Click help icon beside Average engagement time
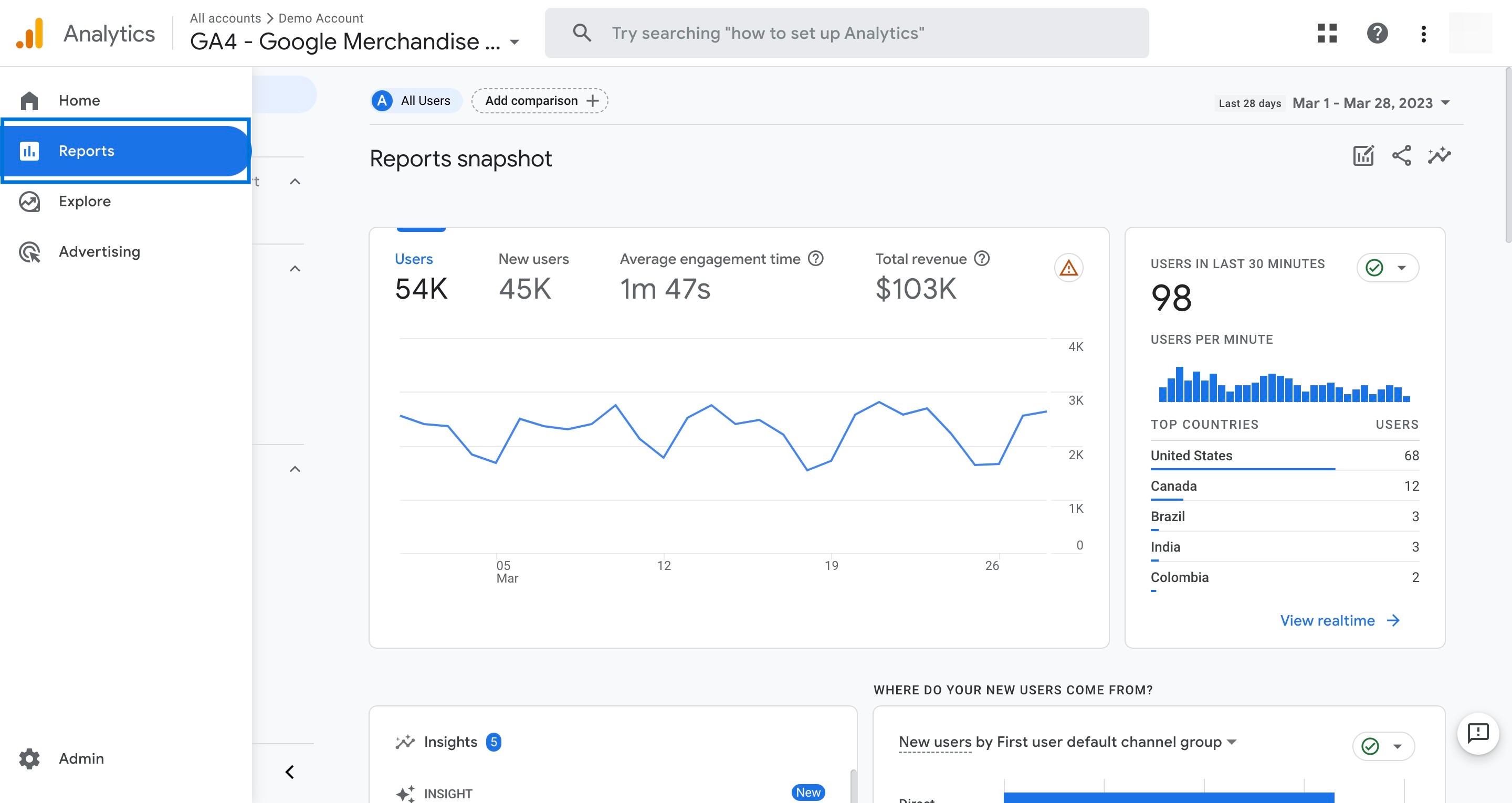Image resolution: width=1512 pixels, height=803 pixels. click(816, 259)
